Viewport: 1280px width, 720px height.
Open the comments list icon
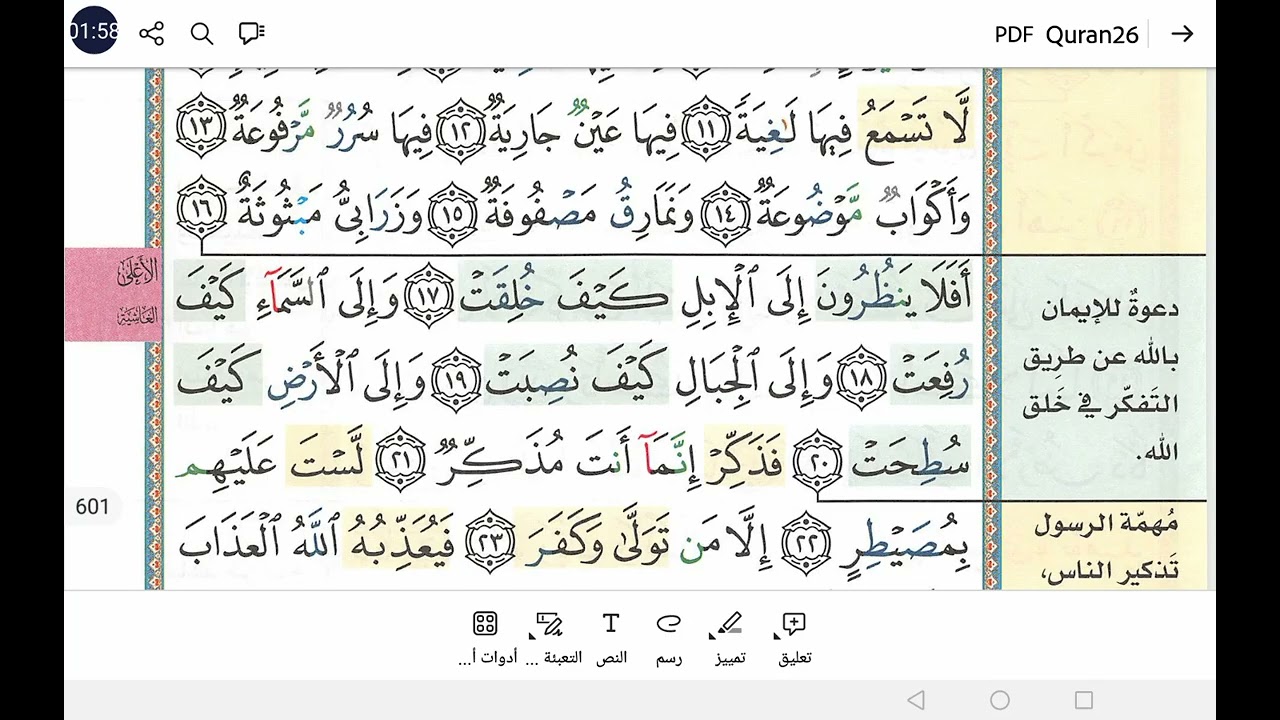pos(252,34)
